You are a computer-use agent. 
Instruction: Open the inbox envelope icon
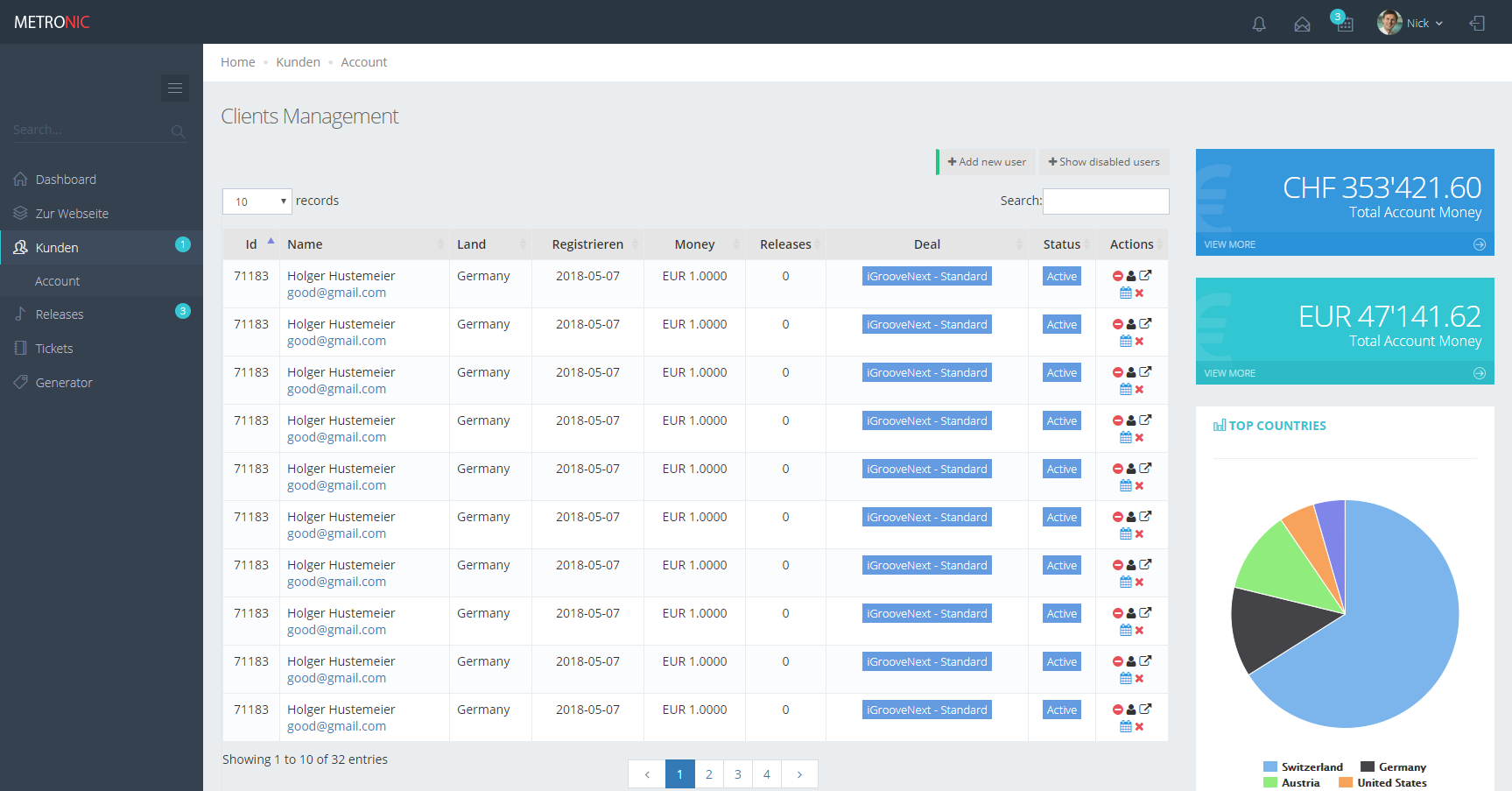pos(1302,24)
